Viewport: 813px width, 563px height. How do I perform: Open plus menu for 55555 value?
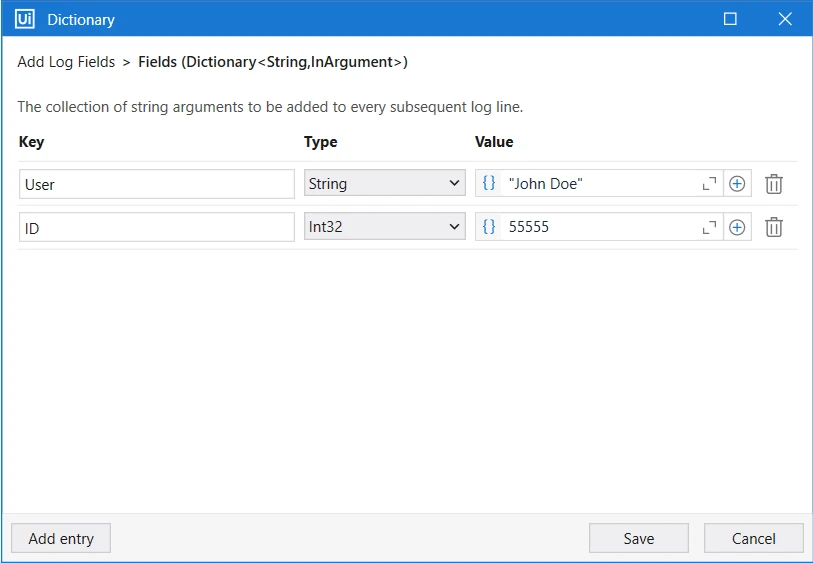click(737, 227)
